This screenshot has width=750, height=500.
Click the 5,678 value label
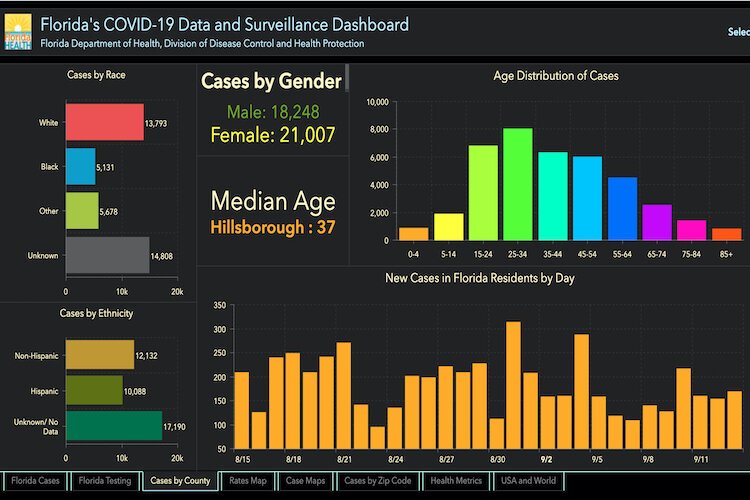pyautogui.click(x=109, y=212)
